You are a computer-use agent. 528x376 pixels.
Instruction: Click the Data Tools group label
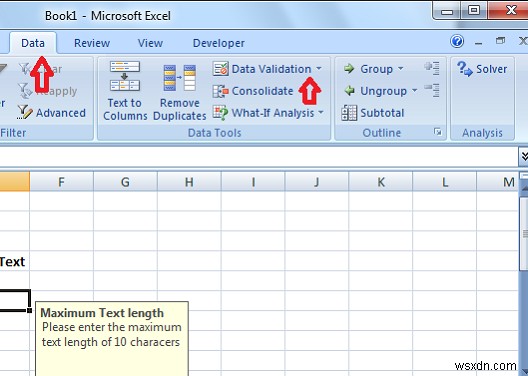click(214, 133)
